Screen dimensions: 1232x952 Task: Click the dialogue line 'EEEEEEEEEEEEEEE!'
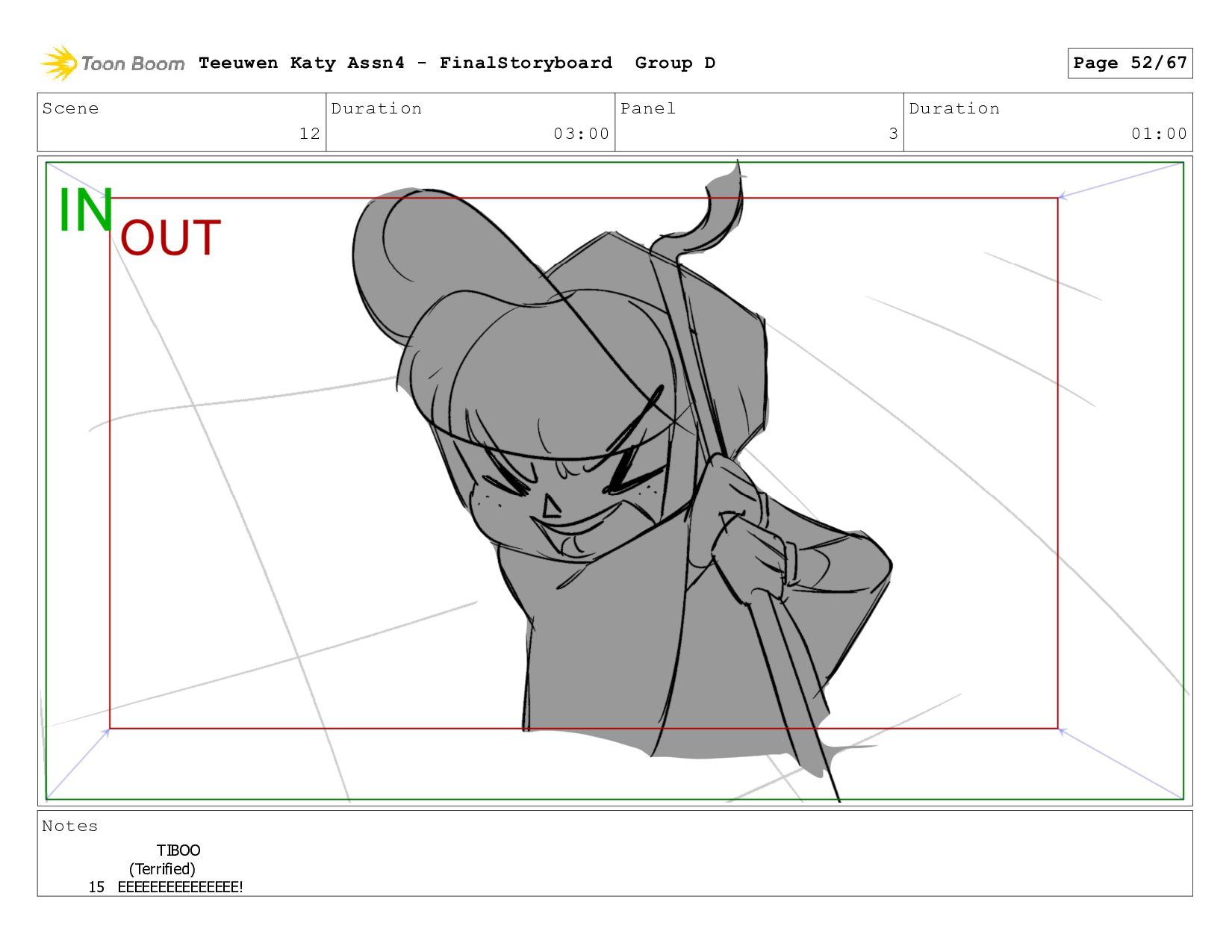[x=180, y=887]
